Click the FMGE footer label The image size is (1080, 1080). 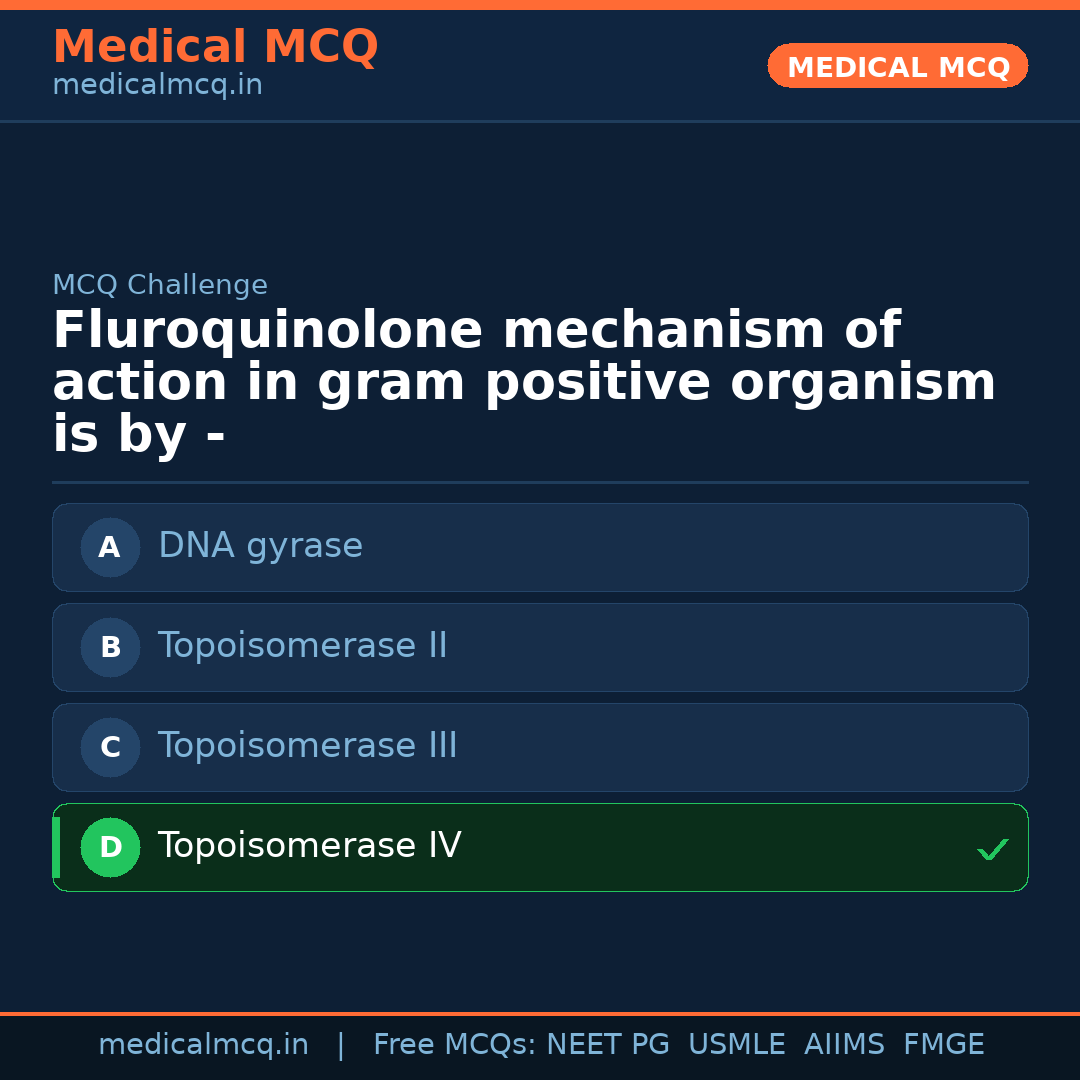pyautogui.click(x=943, y=1045)
